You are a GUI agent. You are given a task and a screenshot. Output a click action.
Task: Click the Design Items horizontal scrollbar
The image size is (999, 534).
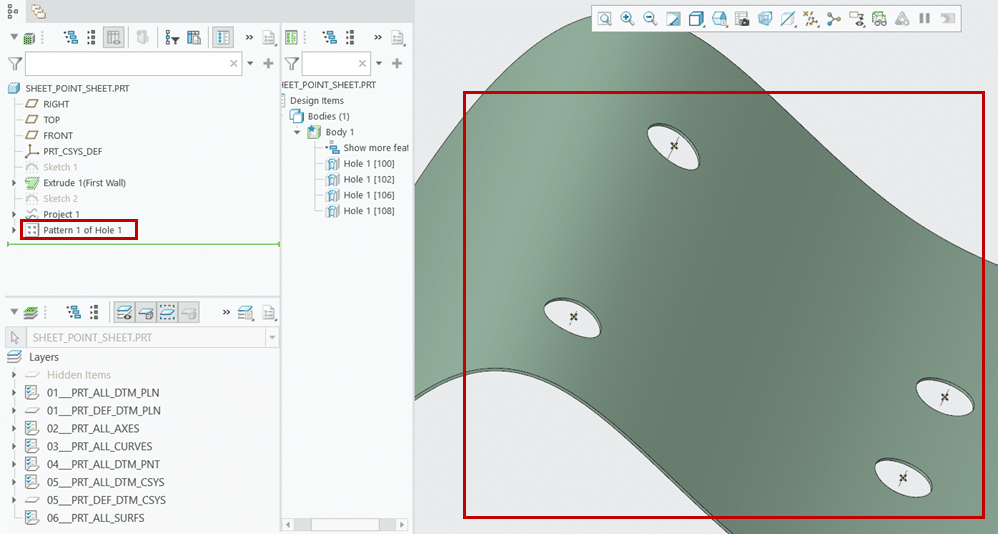[x=347, y=524]
